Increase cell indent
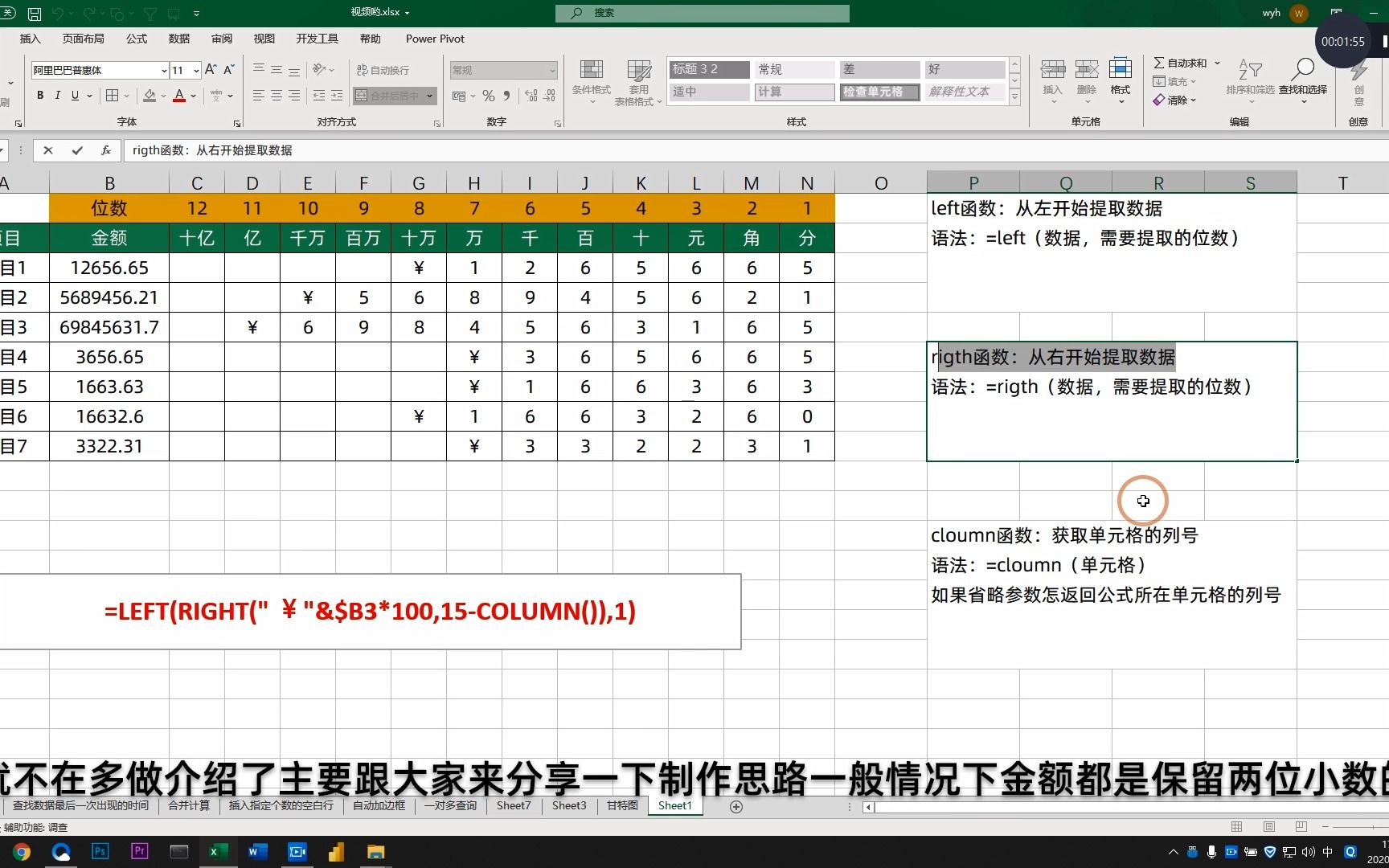This screenshot has height=868, width=1389. 337,96
